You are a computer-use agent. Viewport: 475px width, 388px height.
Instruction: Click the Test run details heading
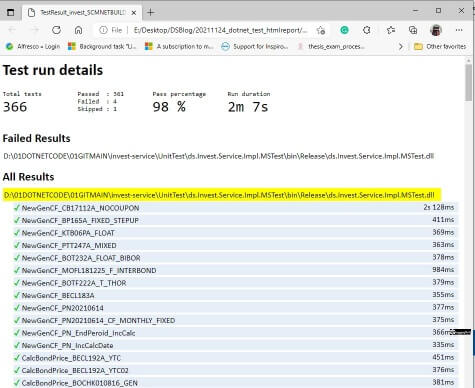tap(53, 70)
